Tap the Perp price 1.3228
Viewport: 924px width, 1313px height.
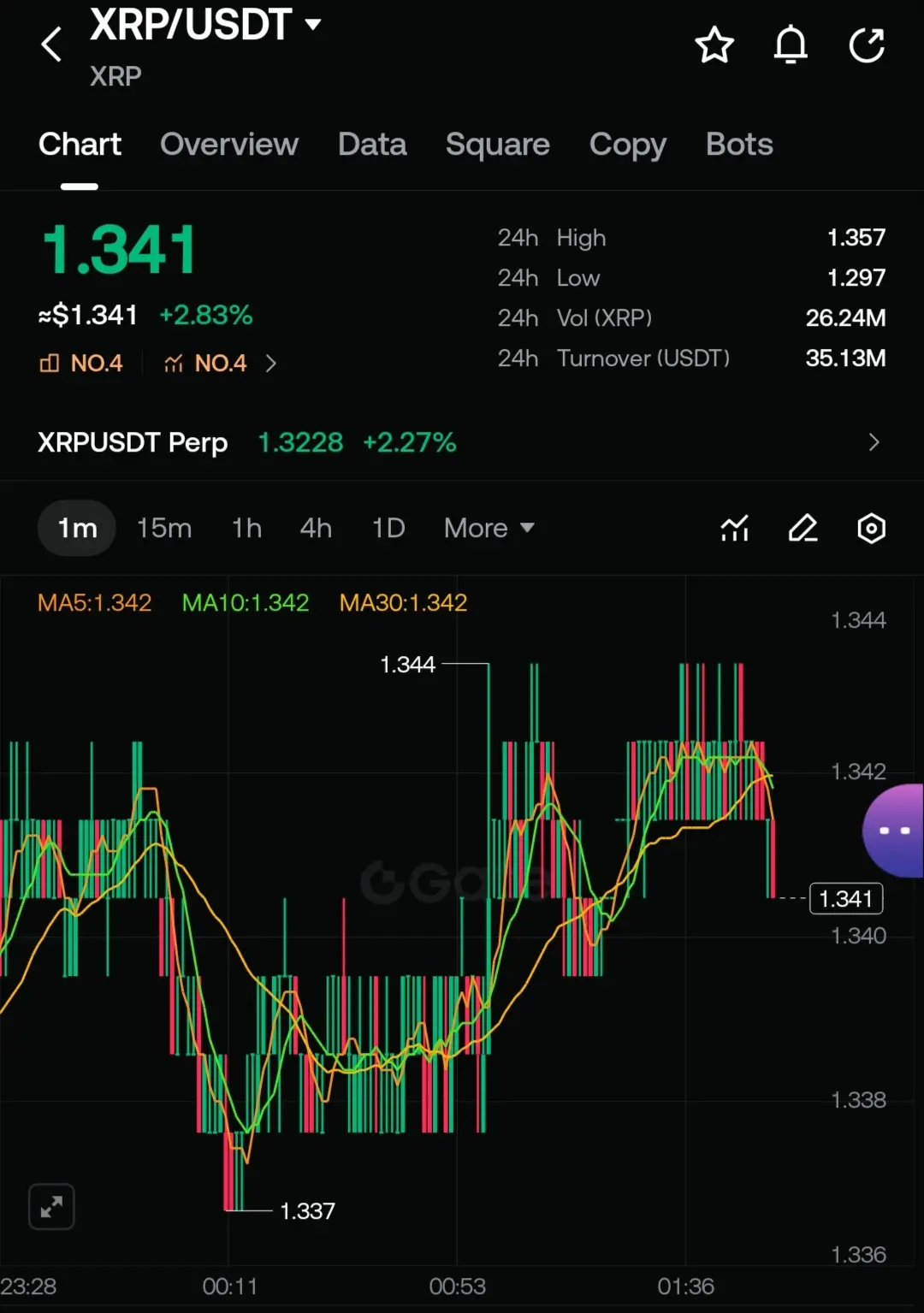tap(300, 442)
